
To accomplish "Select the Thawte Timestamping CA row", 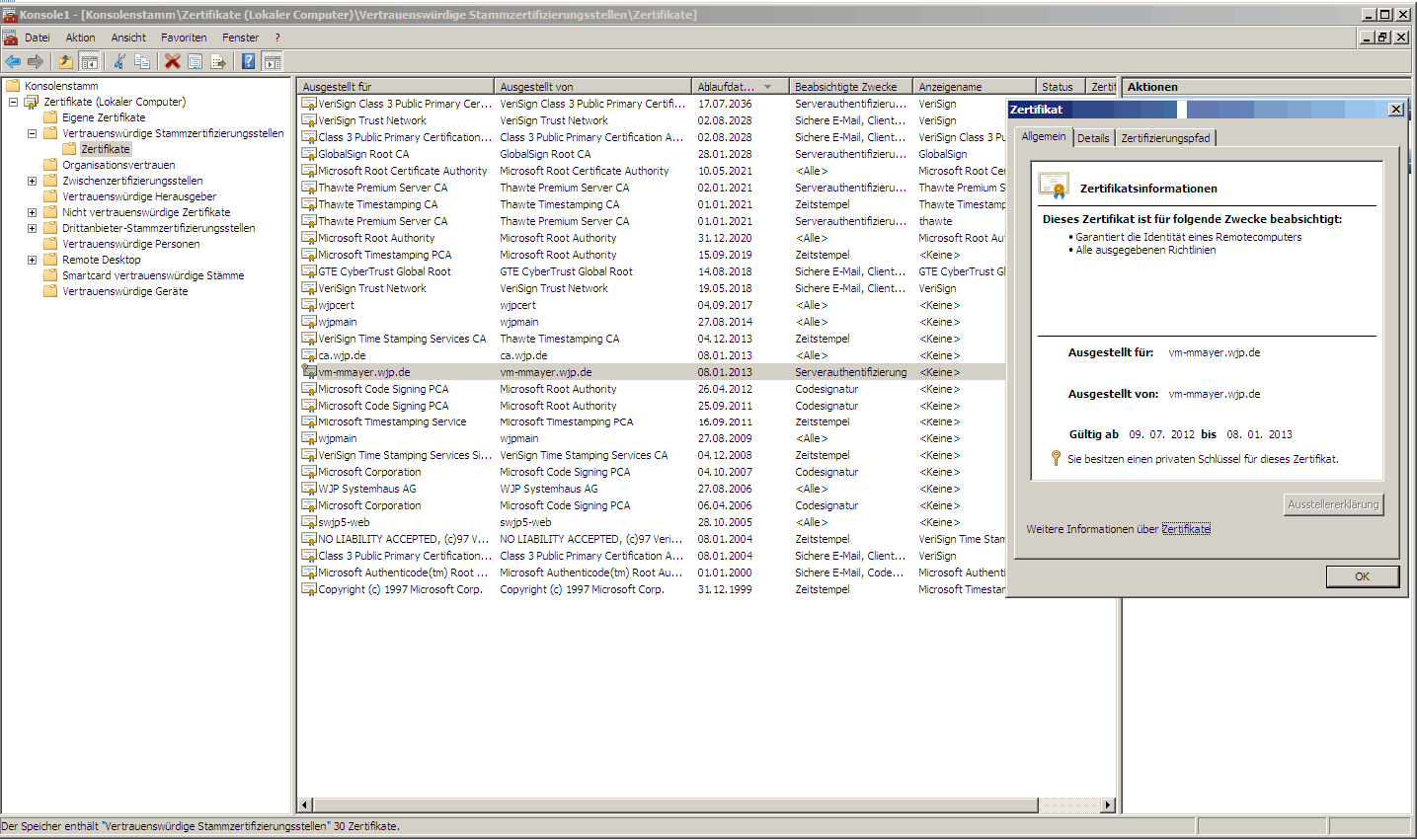I will 652,204.
